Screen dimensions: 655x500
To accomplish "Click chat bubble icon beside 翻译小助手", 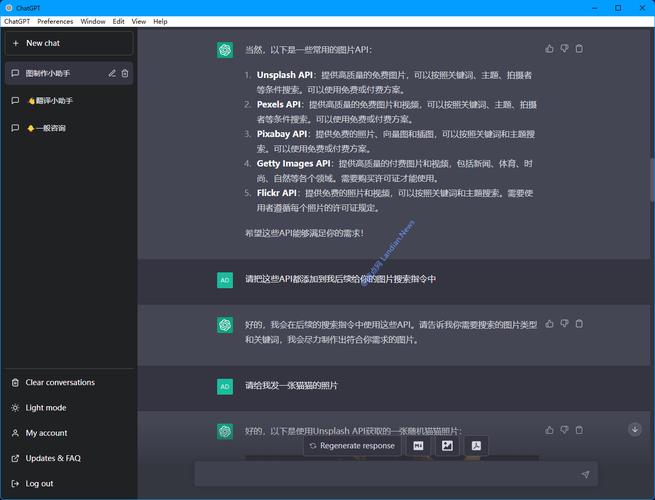I will pyautogui.click(x=15, y=101).
